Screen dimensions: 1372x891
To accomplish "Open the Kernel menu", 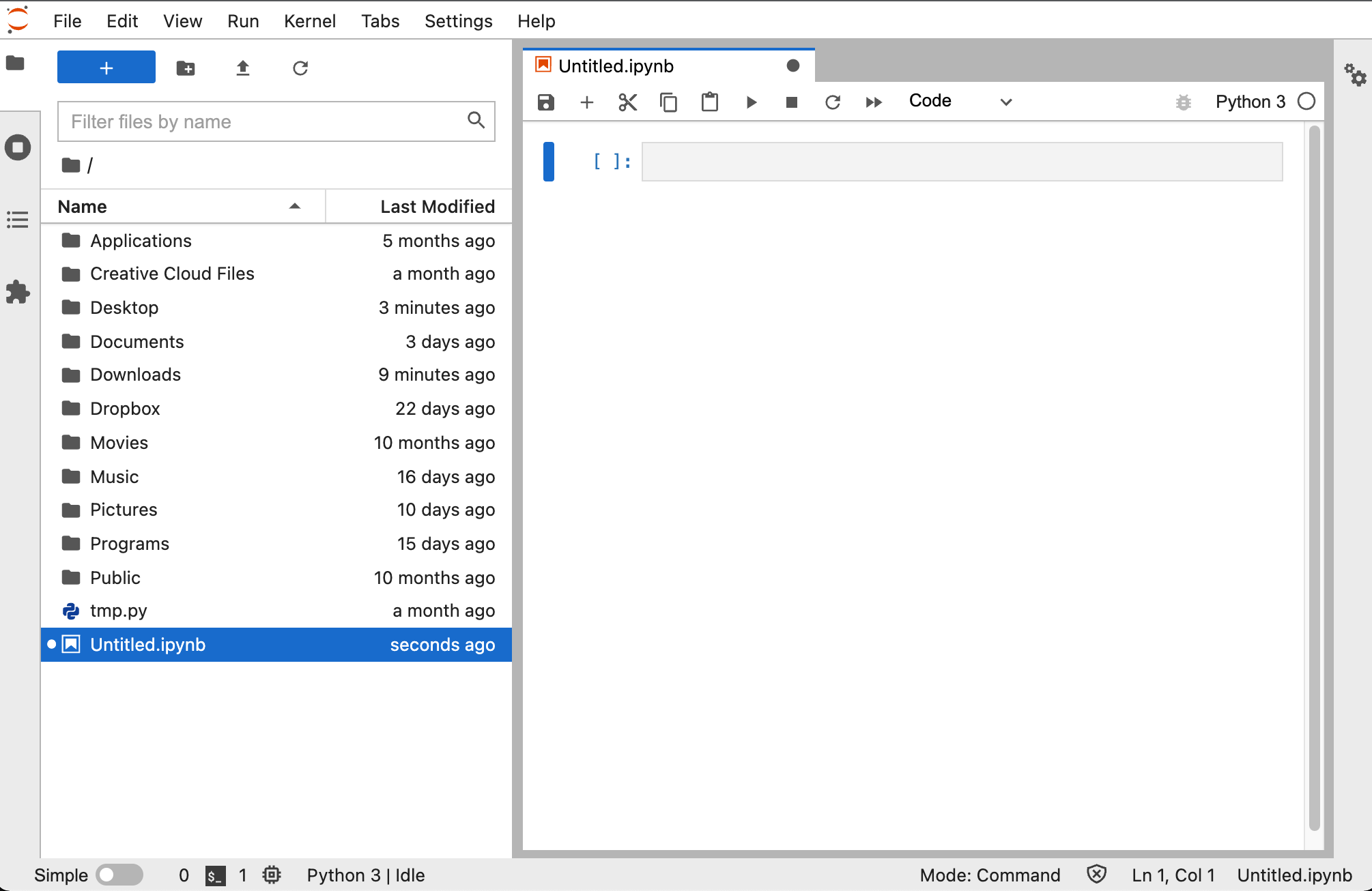I will (310, 21).
